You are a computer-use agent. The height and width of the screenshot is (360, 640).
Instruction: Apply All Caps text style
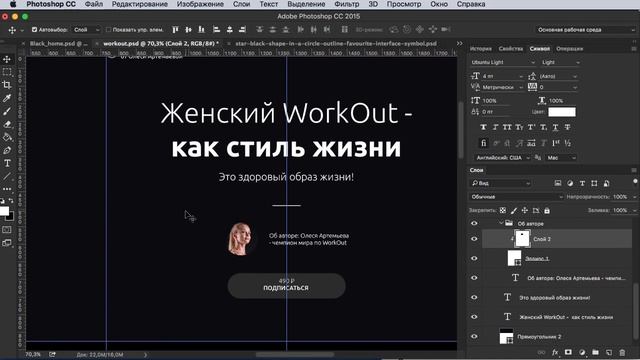[x=507, y=127]
